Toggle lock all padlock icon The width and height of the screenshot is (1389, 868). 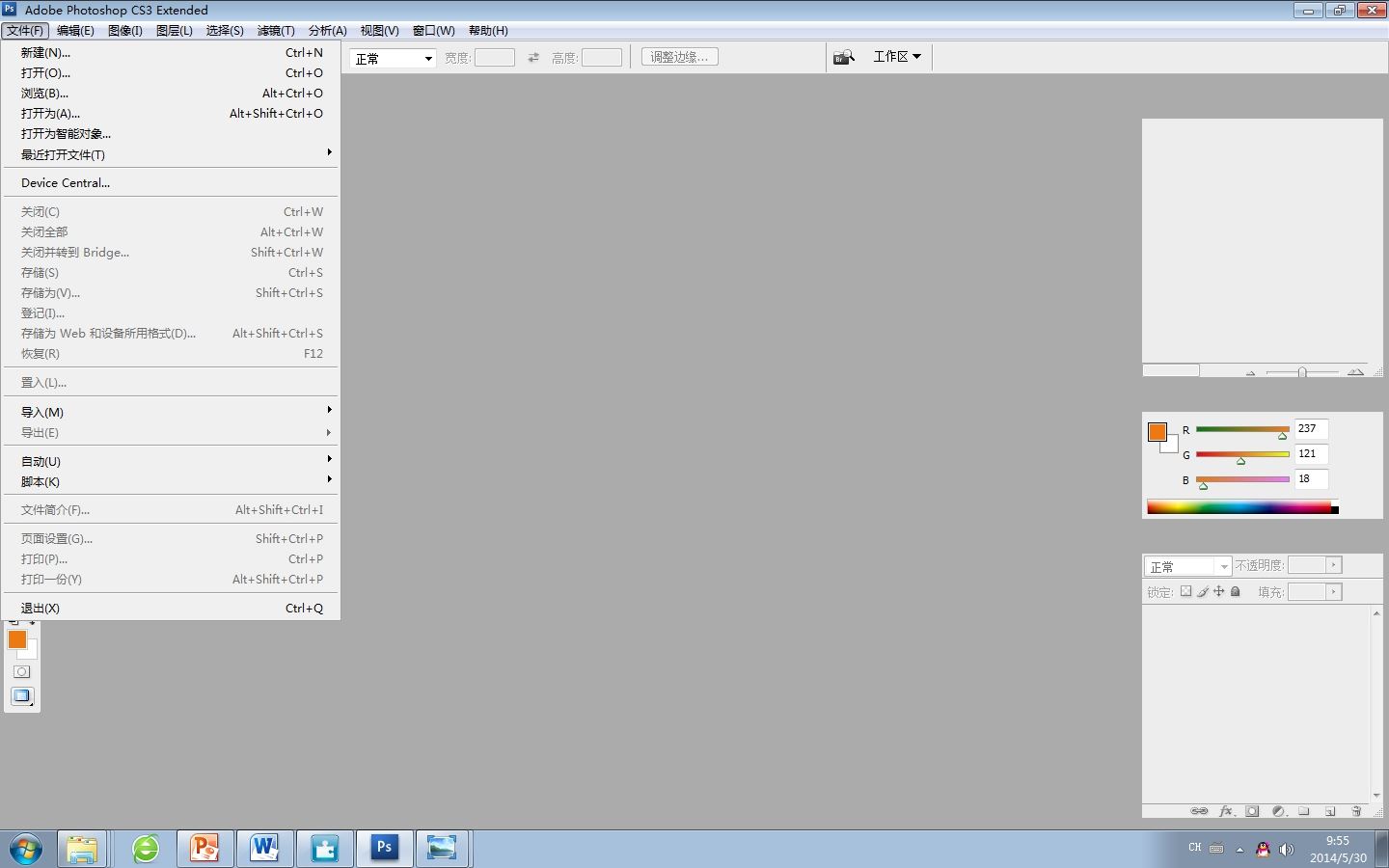[x=1236, y=591]
